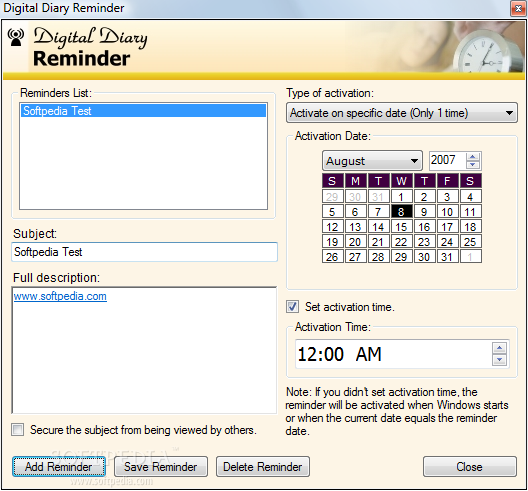Select highlighted day 8 on the calendar
Viewport: 528px width, 491px height.
(401, 211)
